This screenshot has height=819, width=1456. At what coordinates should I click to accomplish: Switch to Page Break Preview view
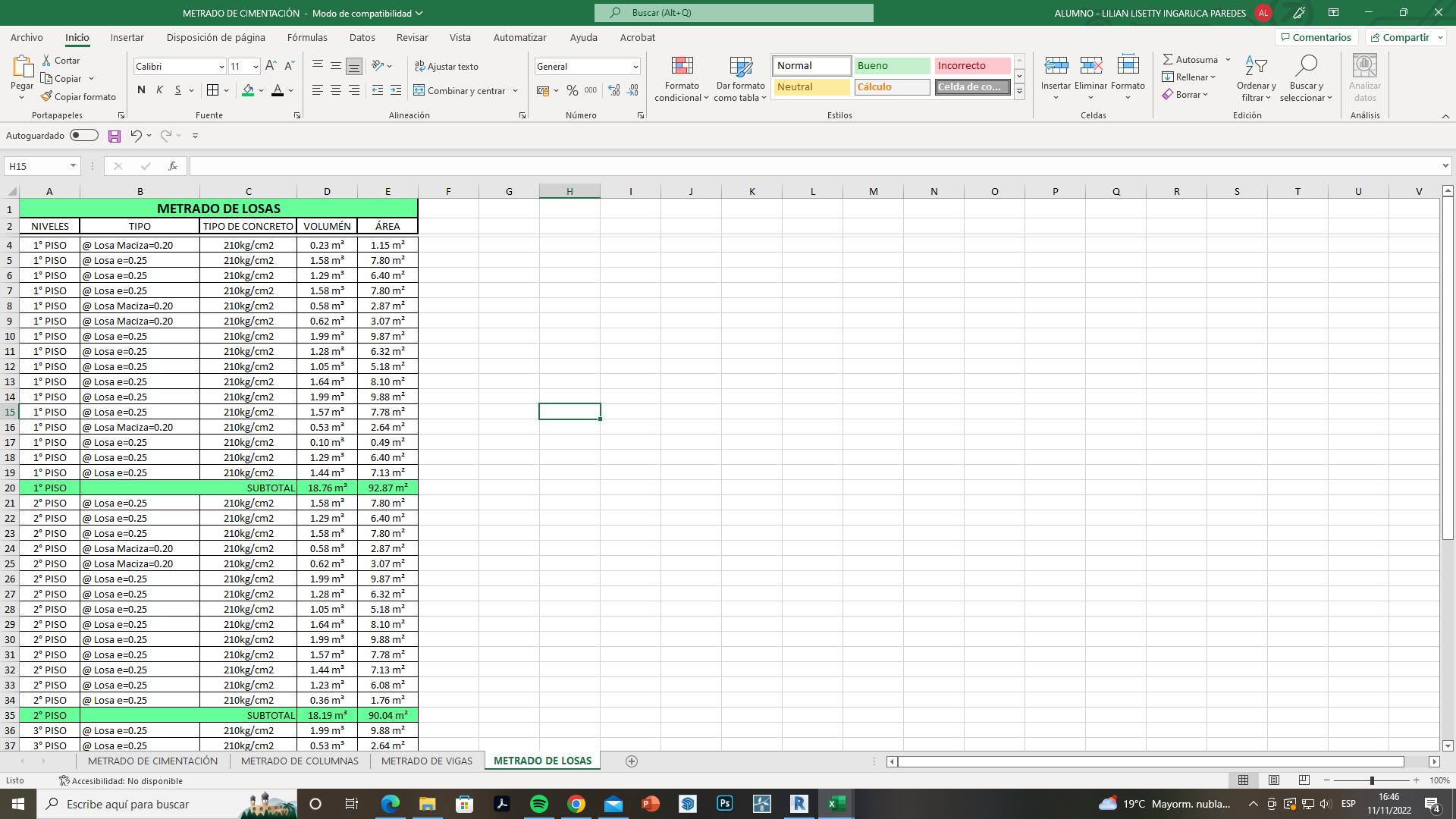[x=1304, y=780]
